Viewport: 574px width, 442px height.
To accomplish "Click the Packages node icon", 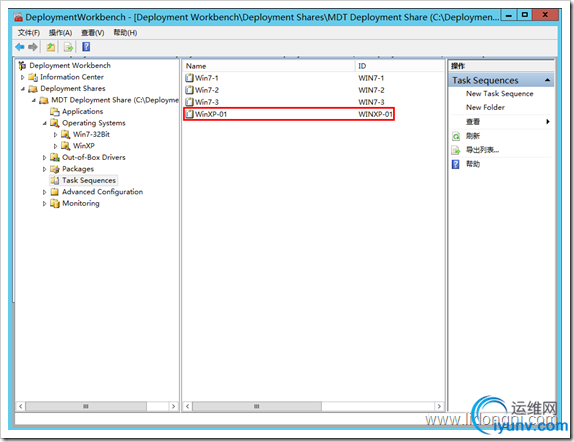I will click(x=55, y=169).
